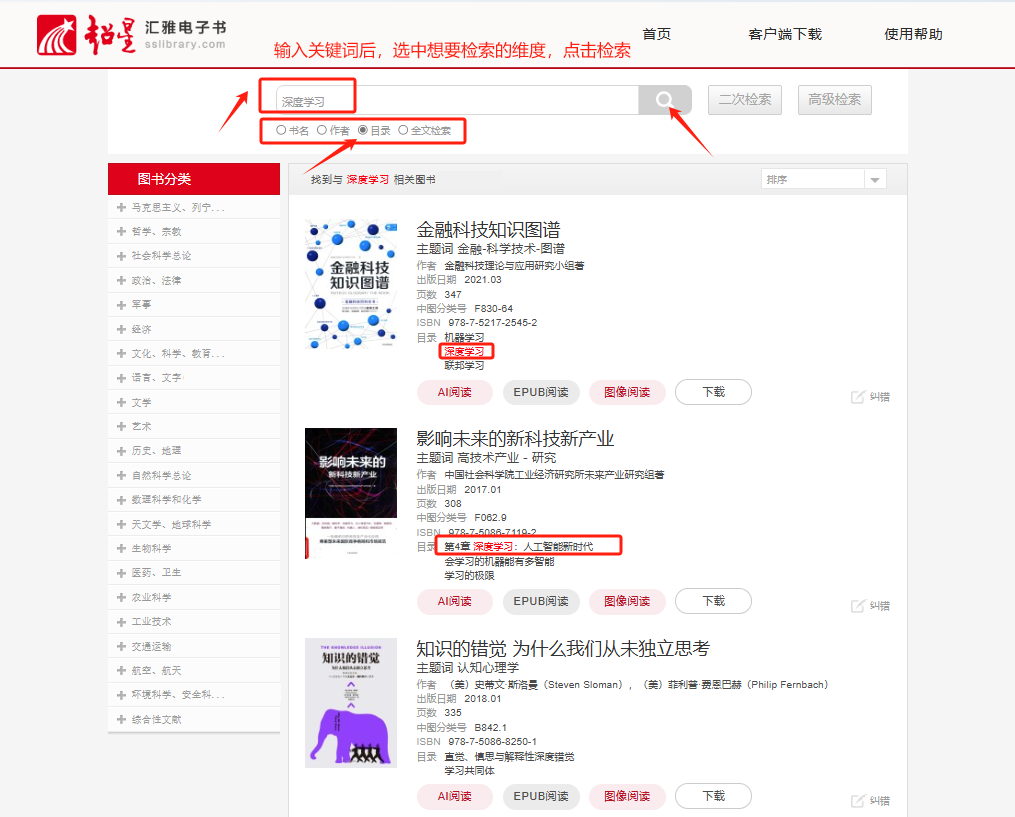
Task: Select the 书名 radio button
Action: 281,130
